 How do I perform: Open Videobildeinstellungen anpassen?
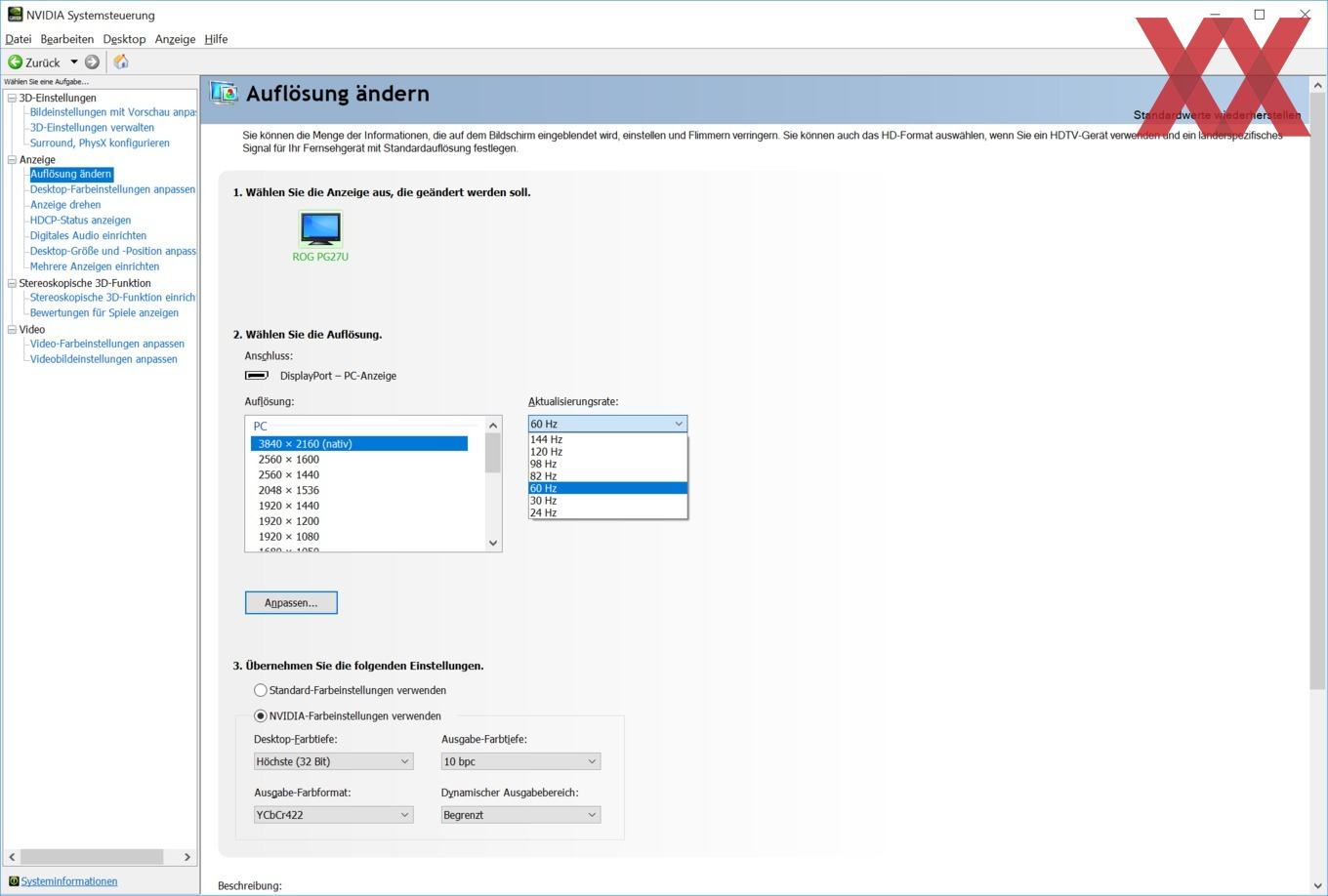[x=104, y=359]
